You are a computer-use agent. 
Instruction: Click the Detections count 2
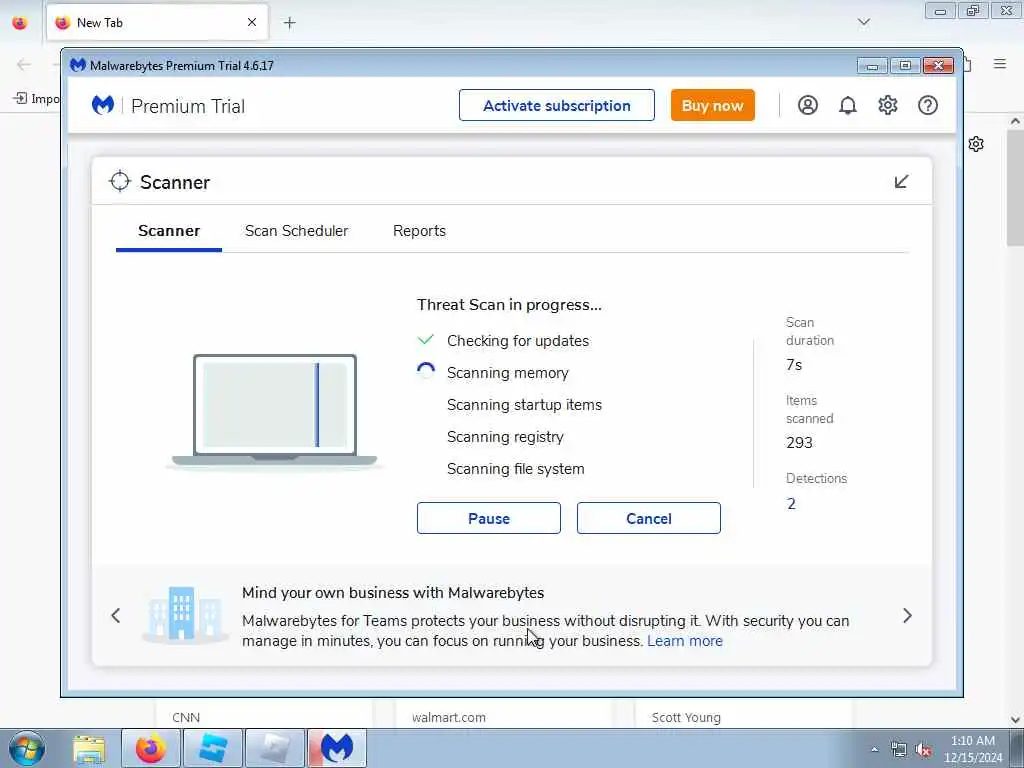792,504
